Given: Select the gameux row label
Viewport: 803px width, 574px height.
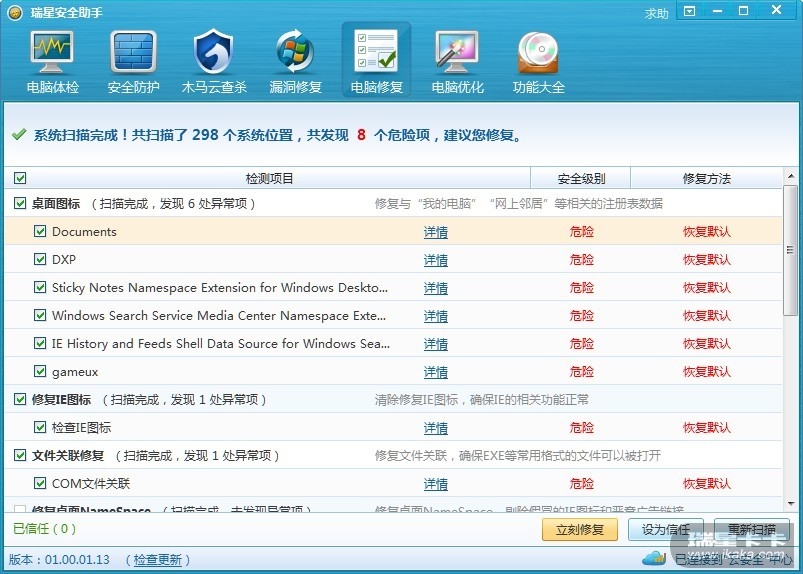Looking at the screenshot, I should coord(75,372).
